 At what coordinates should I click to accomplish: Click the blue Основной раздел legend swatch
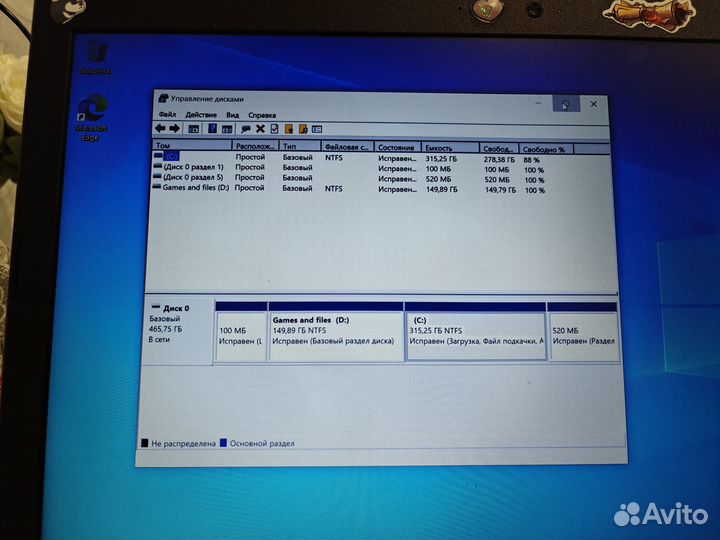click(224, 443)
